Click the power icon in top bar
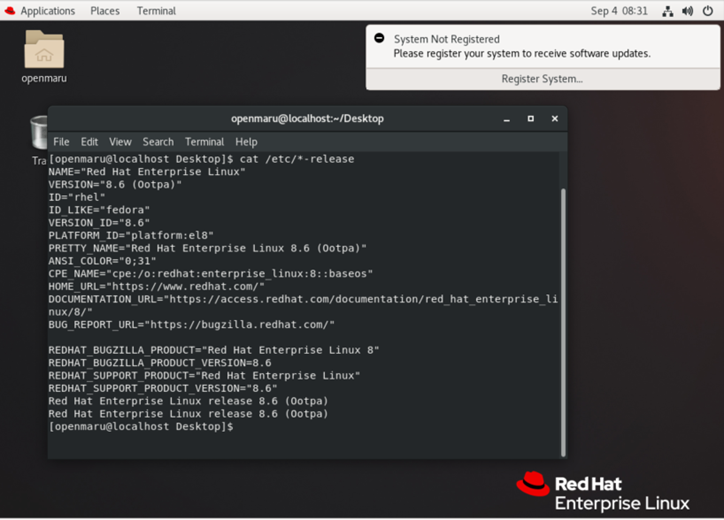Image resolution: width=724 pixels, height=520 pixels. point(708,11)
